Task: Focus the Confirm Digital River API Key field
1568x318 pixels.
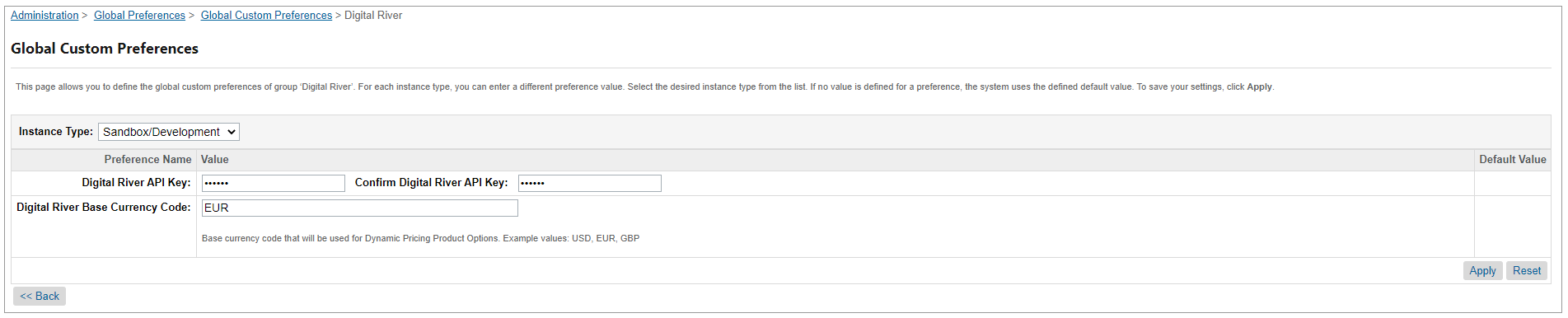Action: coord(590,183)
